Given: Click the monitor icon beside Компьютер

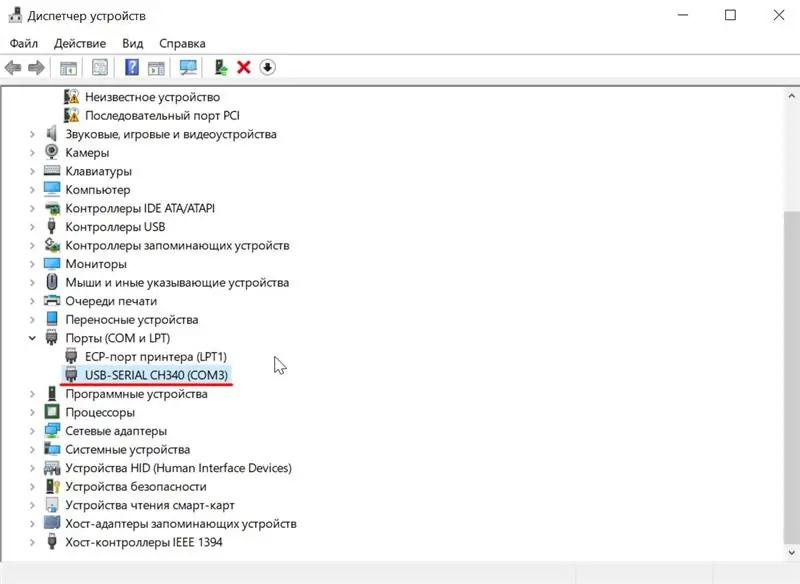Looking at the screenshot, I should tap(52, 189).
